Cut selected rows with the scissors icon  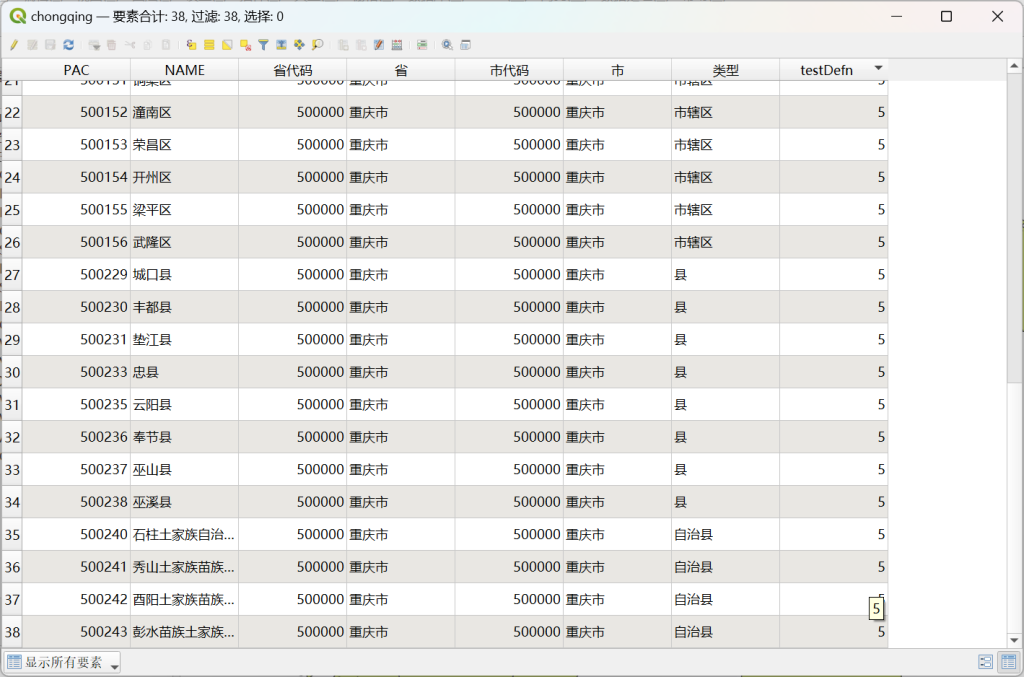pyautogui.click(x=130, y=45)
